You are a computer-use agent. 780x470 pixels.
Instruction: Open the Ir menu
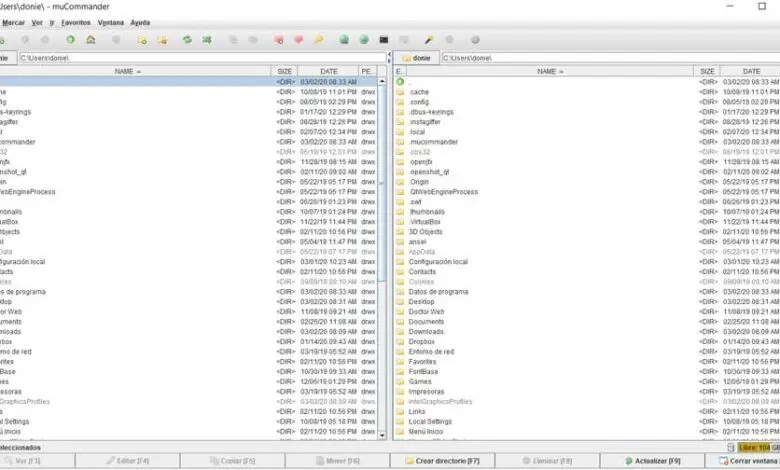[x=52, y=22]
